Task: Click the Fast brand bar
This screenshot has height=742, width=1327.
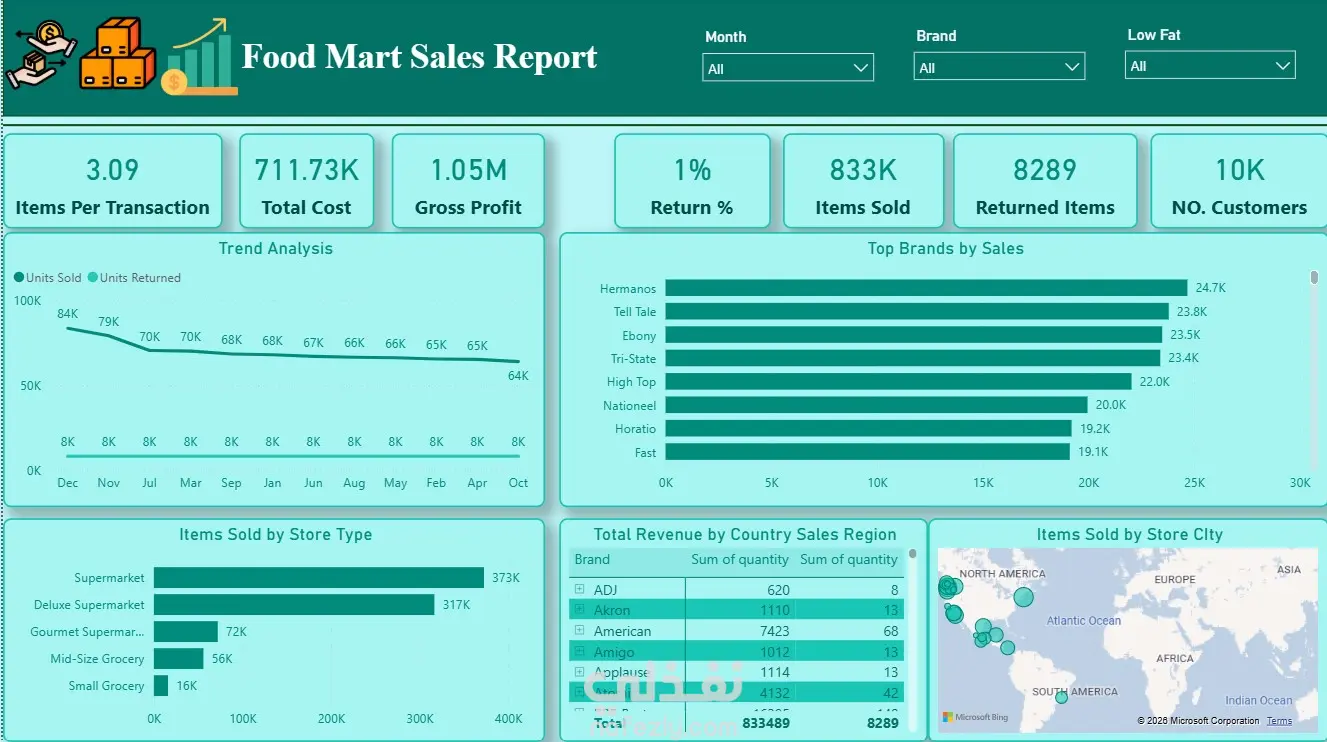Action: (x=868, y=452)
